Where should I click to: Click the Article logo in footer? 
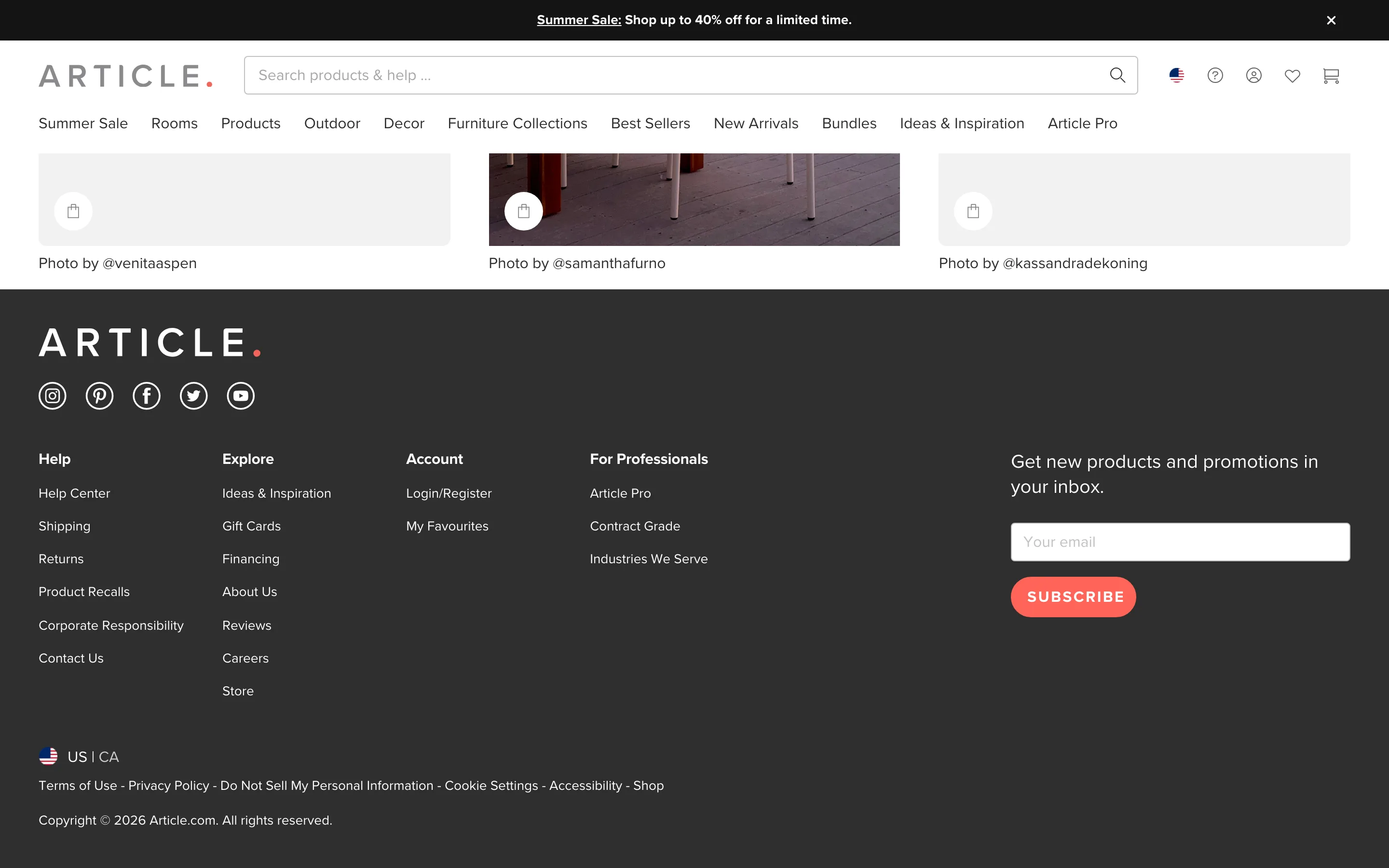[150, 343]
